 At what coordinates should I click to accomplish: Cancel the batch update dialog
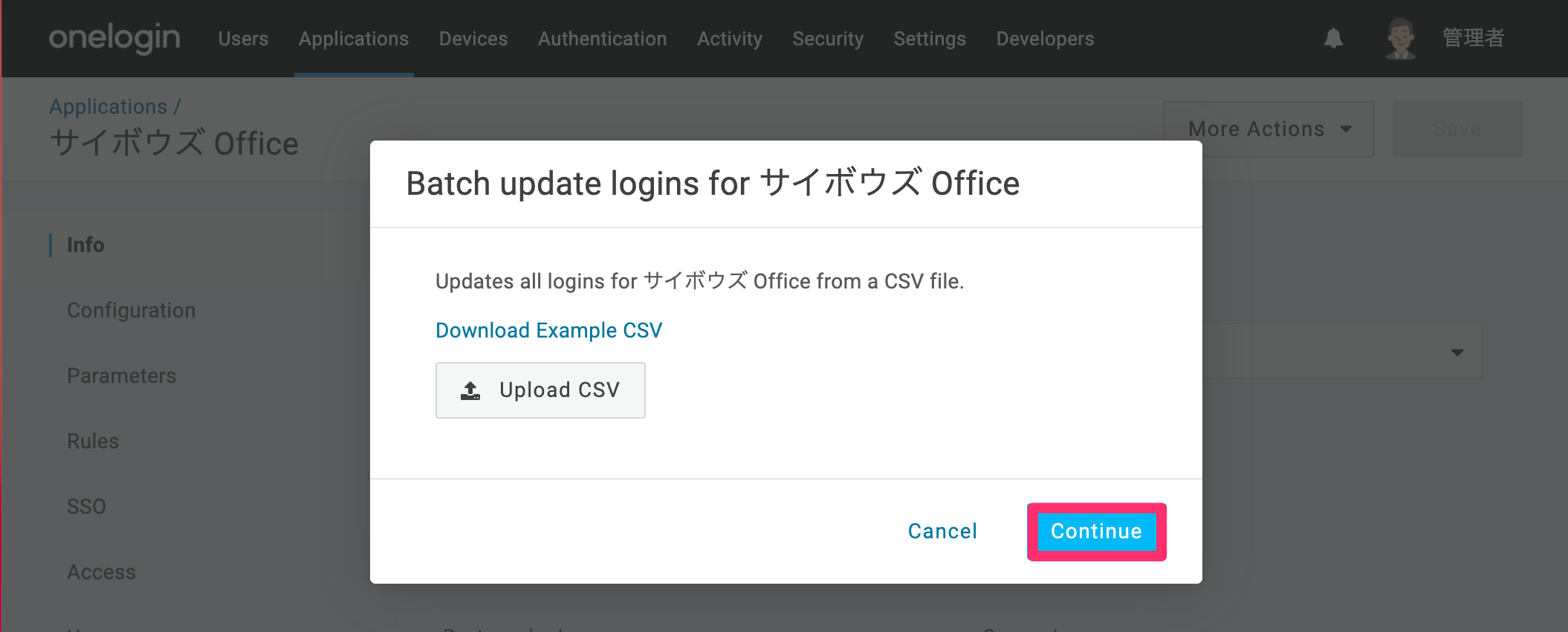(x=942, y=531)
